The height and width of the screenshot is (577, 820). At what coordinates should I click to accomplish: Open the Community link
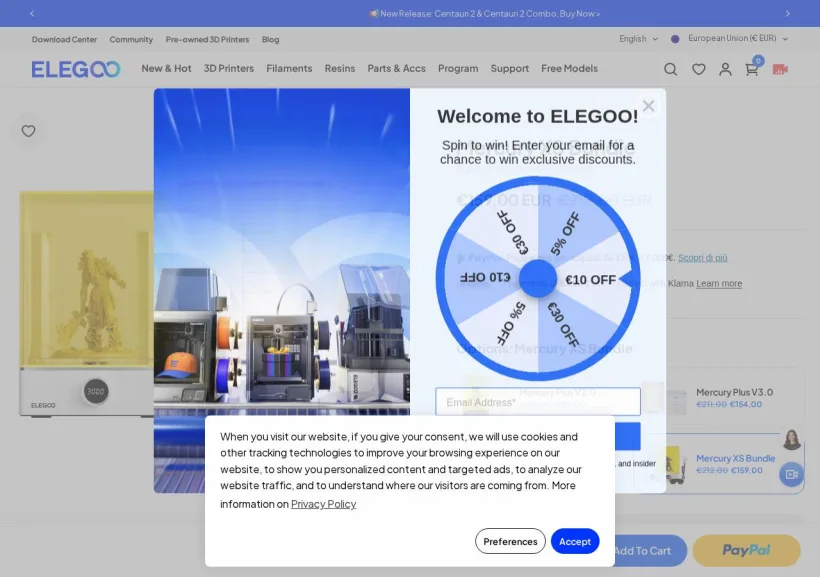coord(131,40)
